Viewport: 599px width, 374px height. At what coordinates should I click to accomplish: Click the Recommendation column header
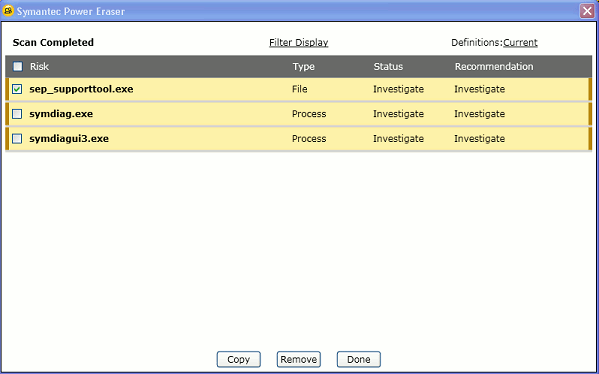click(494, 66)
